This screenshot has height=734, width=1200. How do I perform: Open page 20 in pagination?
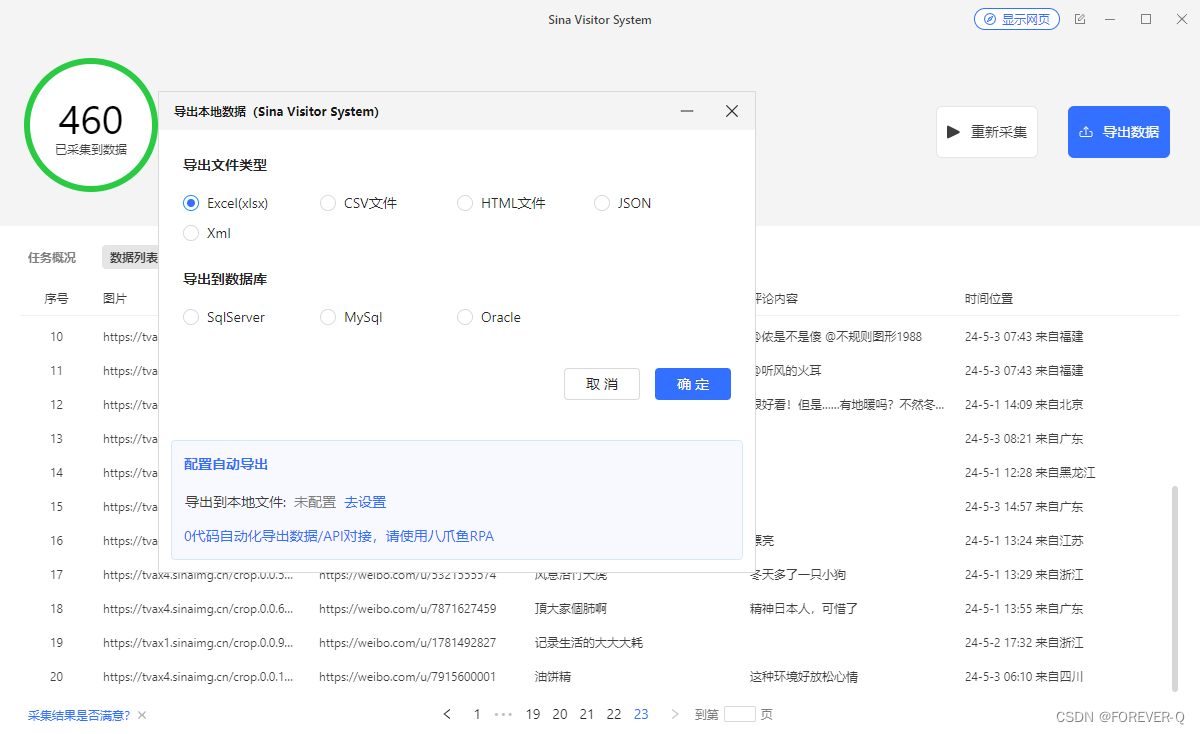[x=560, y=714]
